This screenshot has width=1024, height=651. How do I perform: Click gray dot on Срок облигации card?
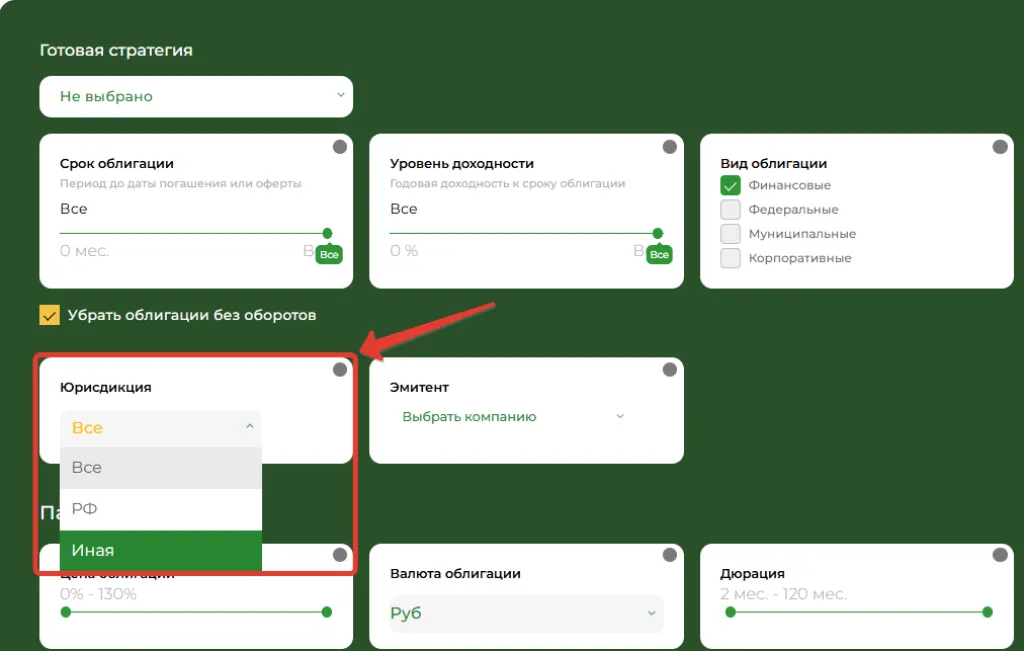point(340,147)
